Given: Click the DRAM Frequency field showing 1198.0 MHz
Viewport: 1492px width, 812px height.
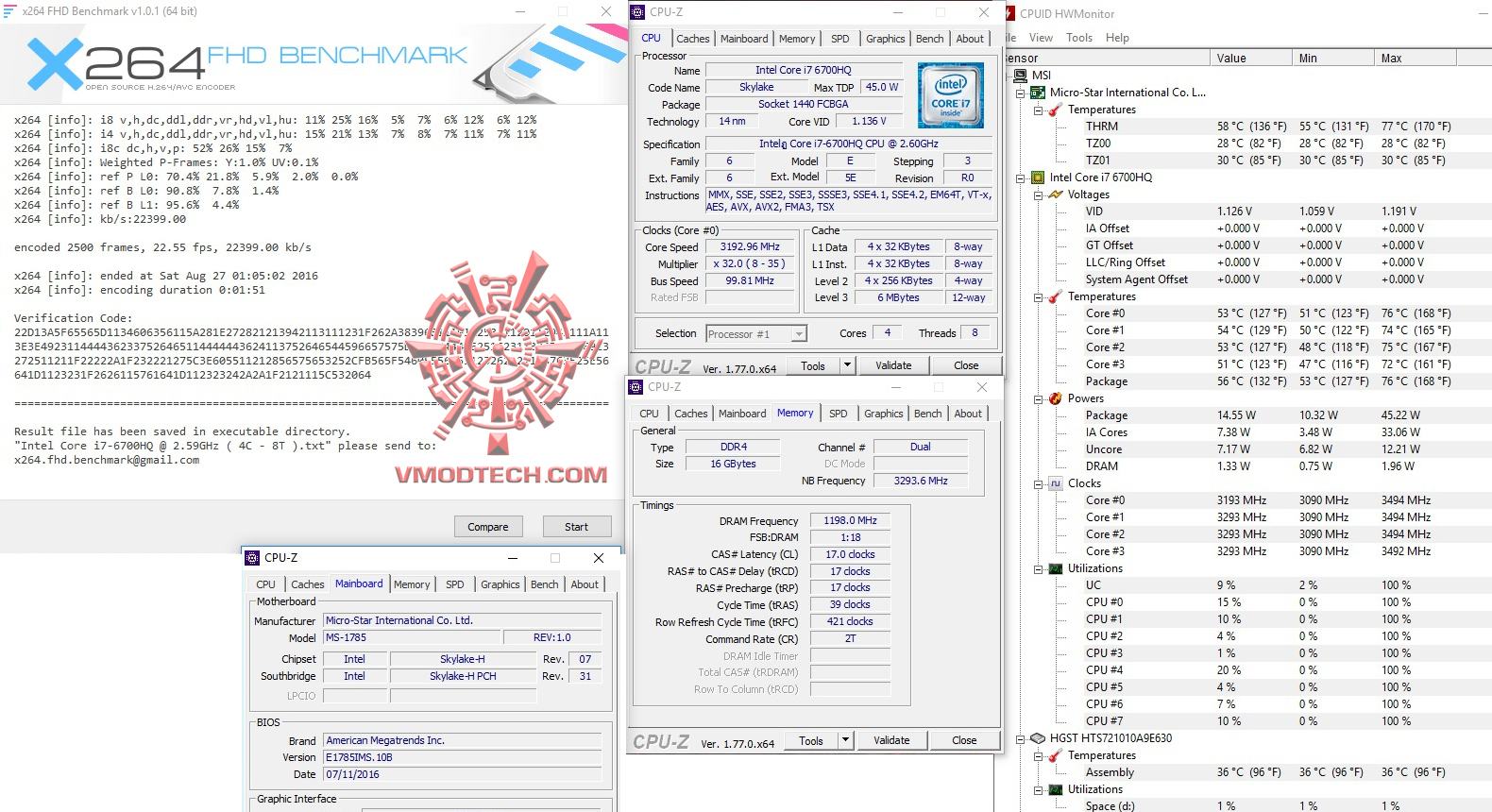Looking at the screenshot, I should pyautogui.click(x=850, y=520).
